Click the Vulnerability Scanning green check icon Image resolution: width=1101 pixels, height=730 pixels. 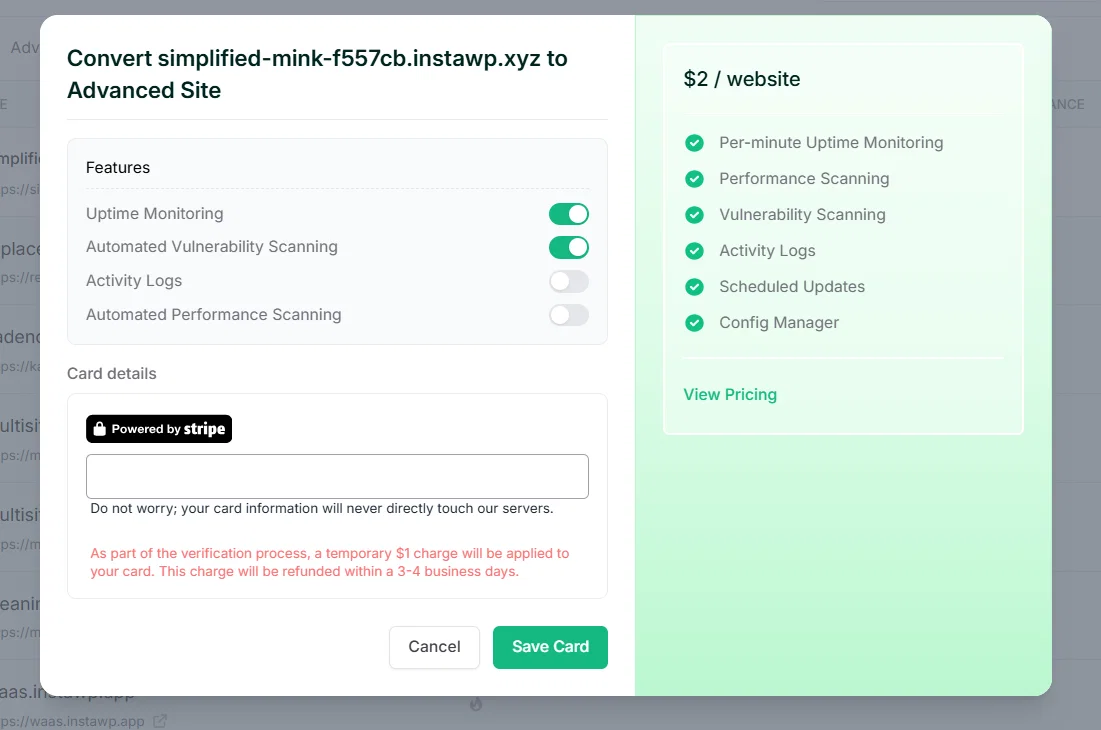click(x=694, y=215)
